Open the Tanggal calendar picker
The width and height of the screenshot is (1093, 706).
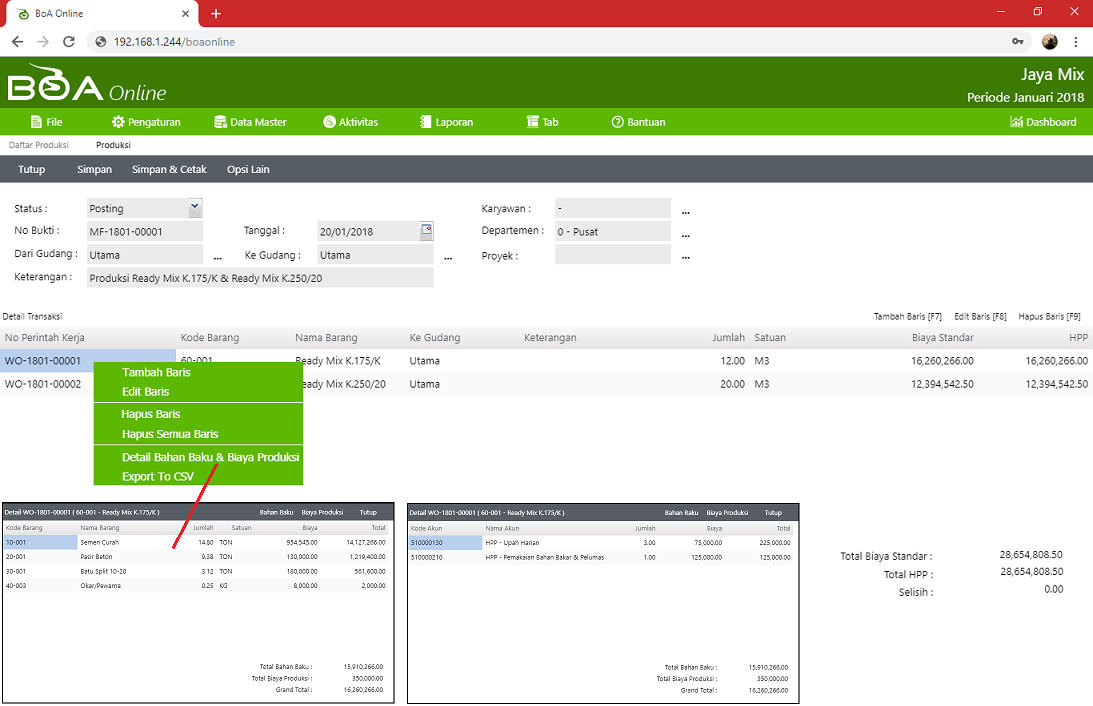(426, 230)
